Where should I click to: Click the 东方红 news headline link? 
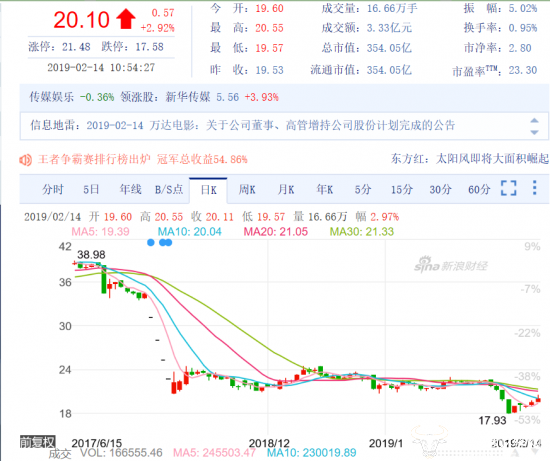point(470,159)
